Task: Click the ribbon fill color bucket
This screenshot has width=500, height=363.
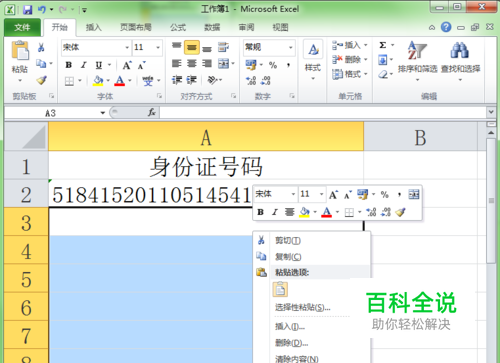Action: click(x=98, y=81)
